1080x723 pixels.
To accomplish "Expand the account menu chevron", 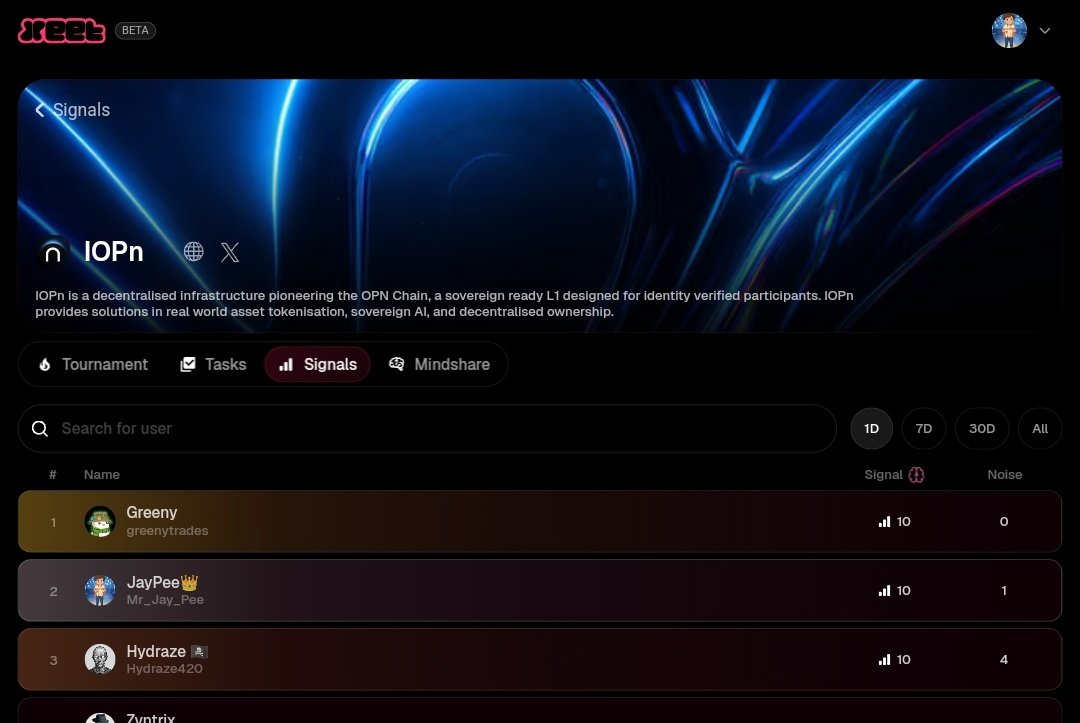I will (1045, 30).
